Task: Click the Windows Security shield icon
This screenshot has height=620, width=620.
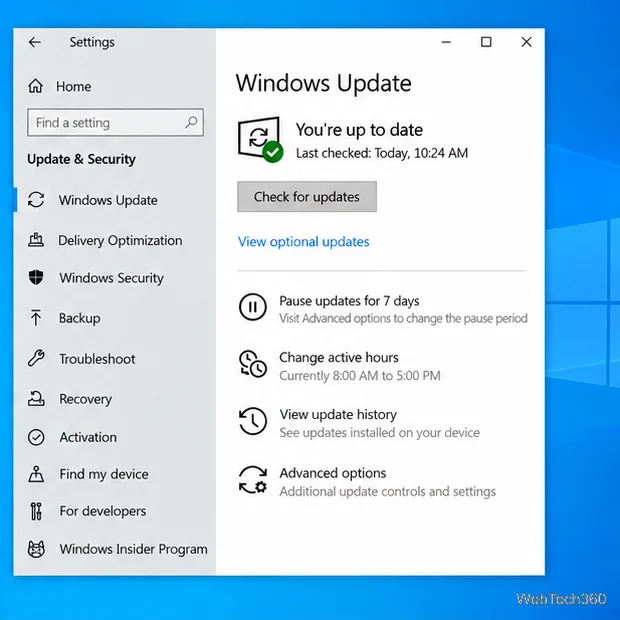Action: 36,277
